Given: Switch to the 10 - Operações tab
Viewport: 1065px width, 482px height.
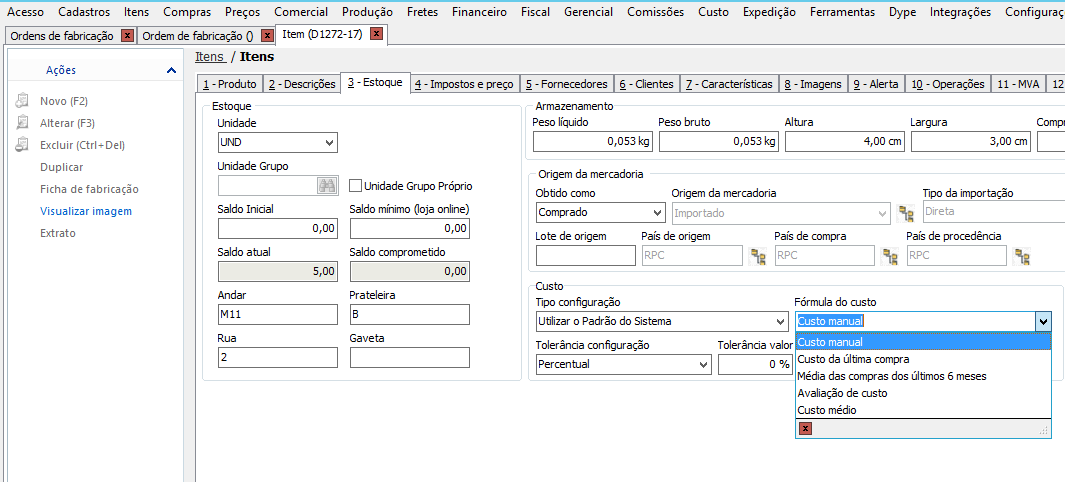Looking at the screenshot, I should 947,84.
